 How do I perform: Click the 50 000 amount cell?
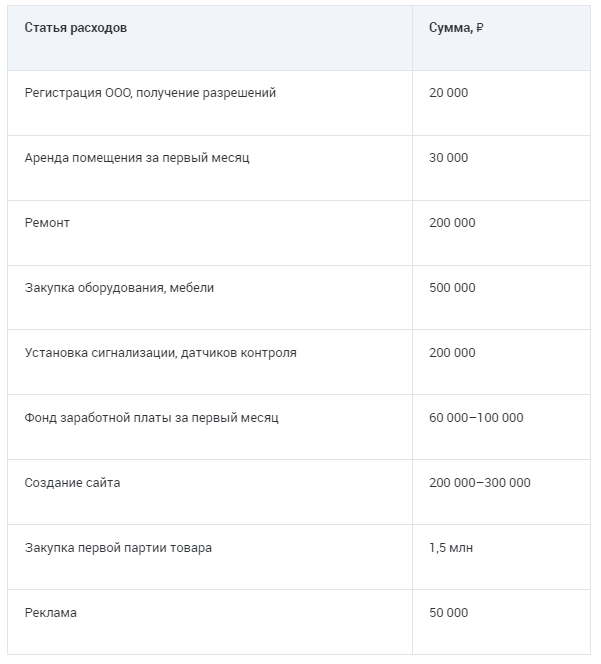(448, 613)
